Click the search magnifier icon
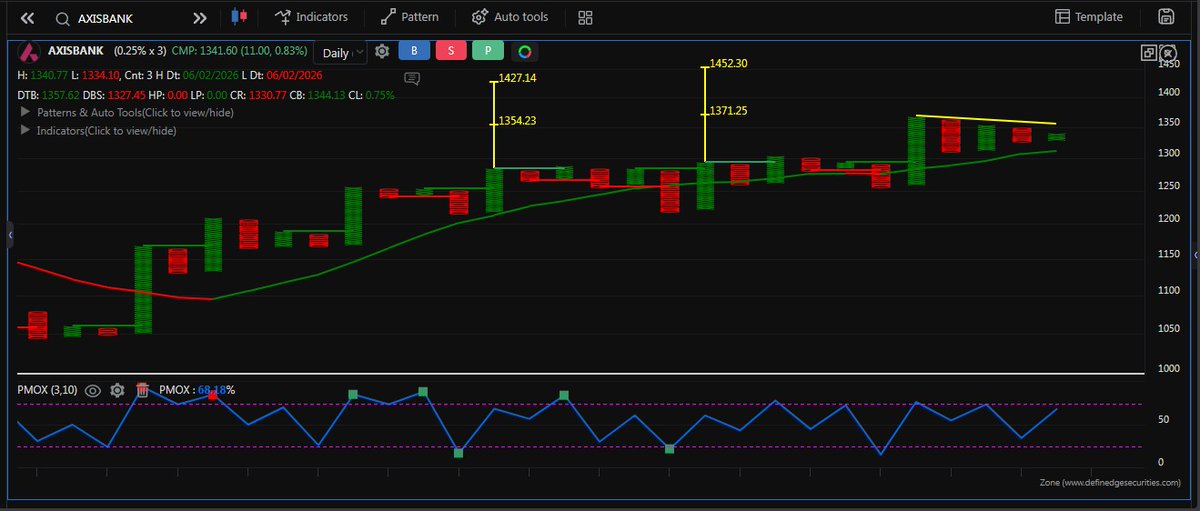1200x511 pixels. [62, 18]
